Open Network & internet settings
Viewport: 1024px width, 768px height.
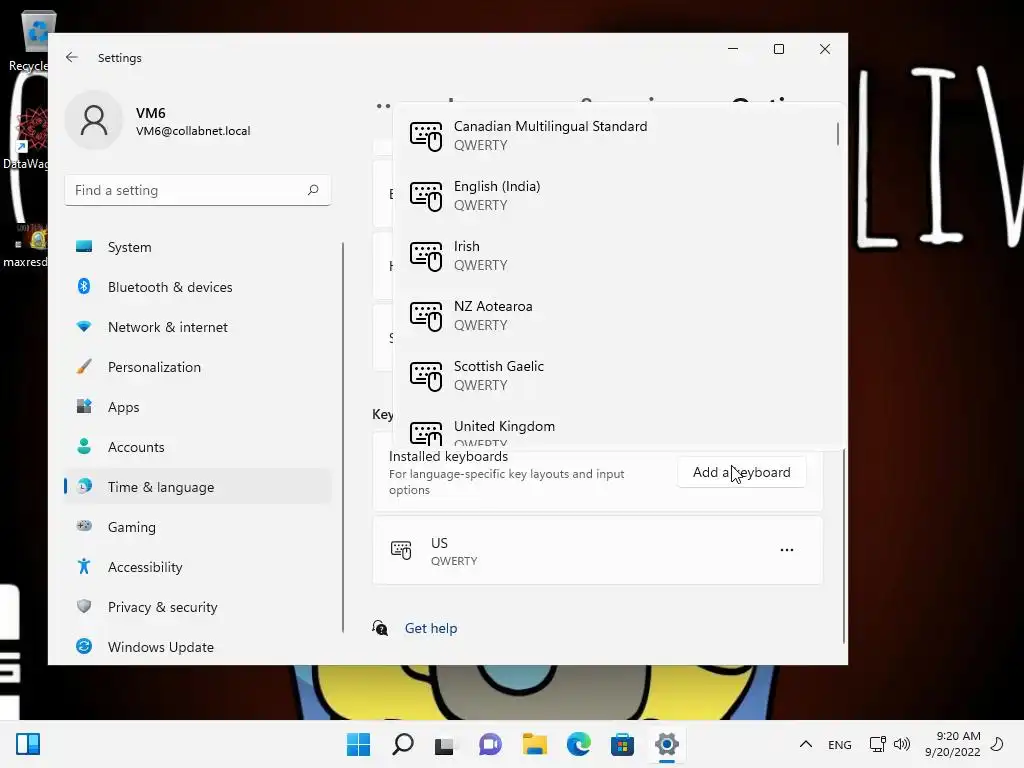coord(198,327)
